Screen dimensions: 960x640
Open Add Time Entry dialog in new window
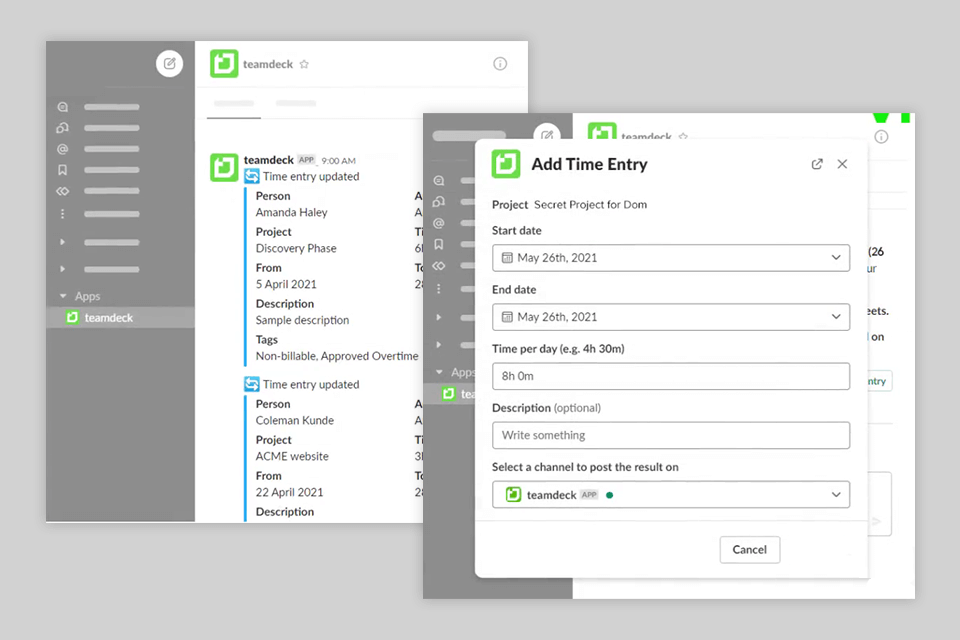(x=817, y=164)
